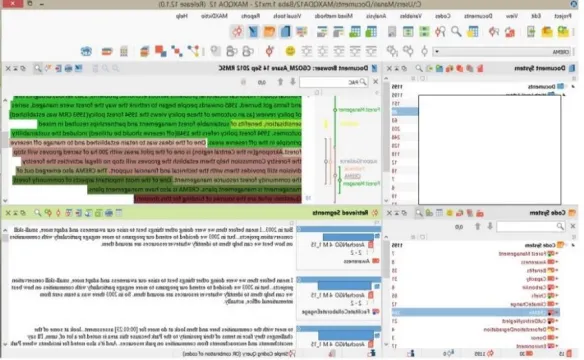This screenshot has height=360, width=584.
Task: Close the Code System search bar
Action: point(573,226)
